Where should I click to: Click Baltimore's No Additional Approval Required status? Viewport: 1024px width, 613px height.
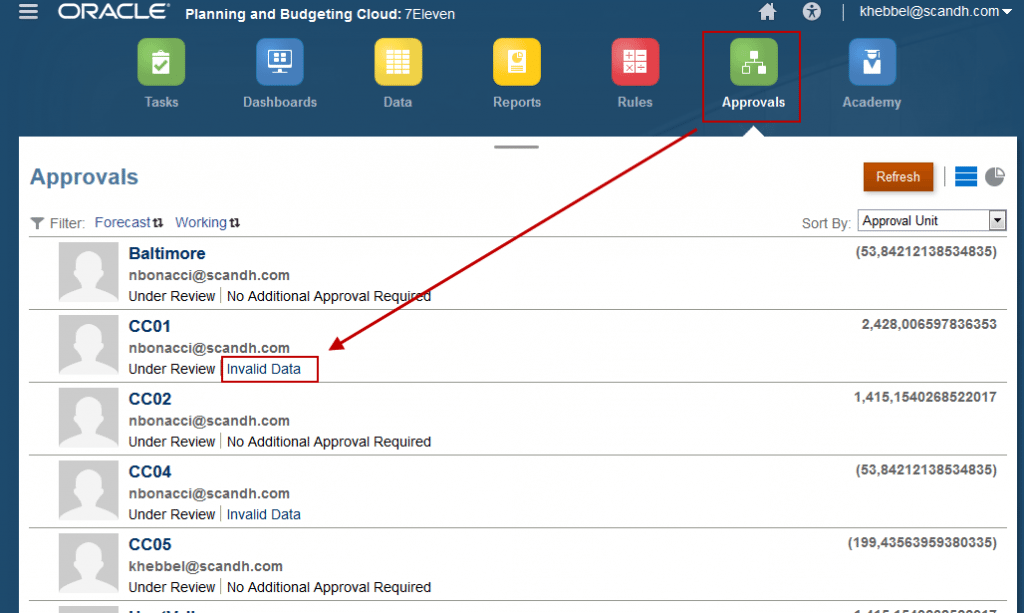point(328,296)
